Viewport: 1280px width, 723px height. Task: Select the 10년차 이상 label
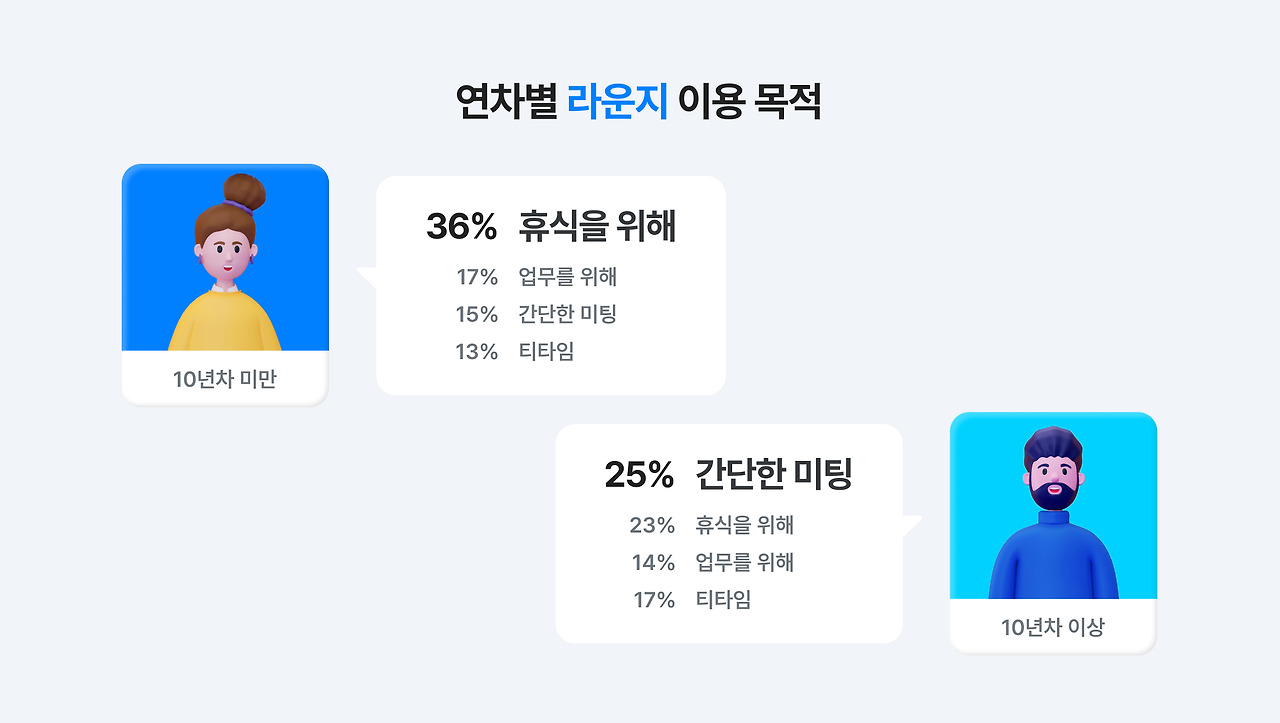pyautogui.click(x=1053, y=627)
